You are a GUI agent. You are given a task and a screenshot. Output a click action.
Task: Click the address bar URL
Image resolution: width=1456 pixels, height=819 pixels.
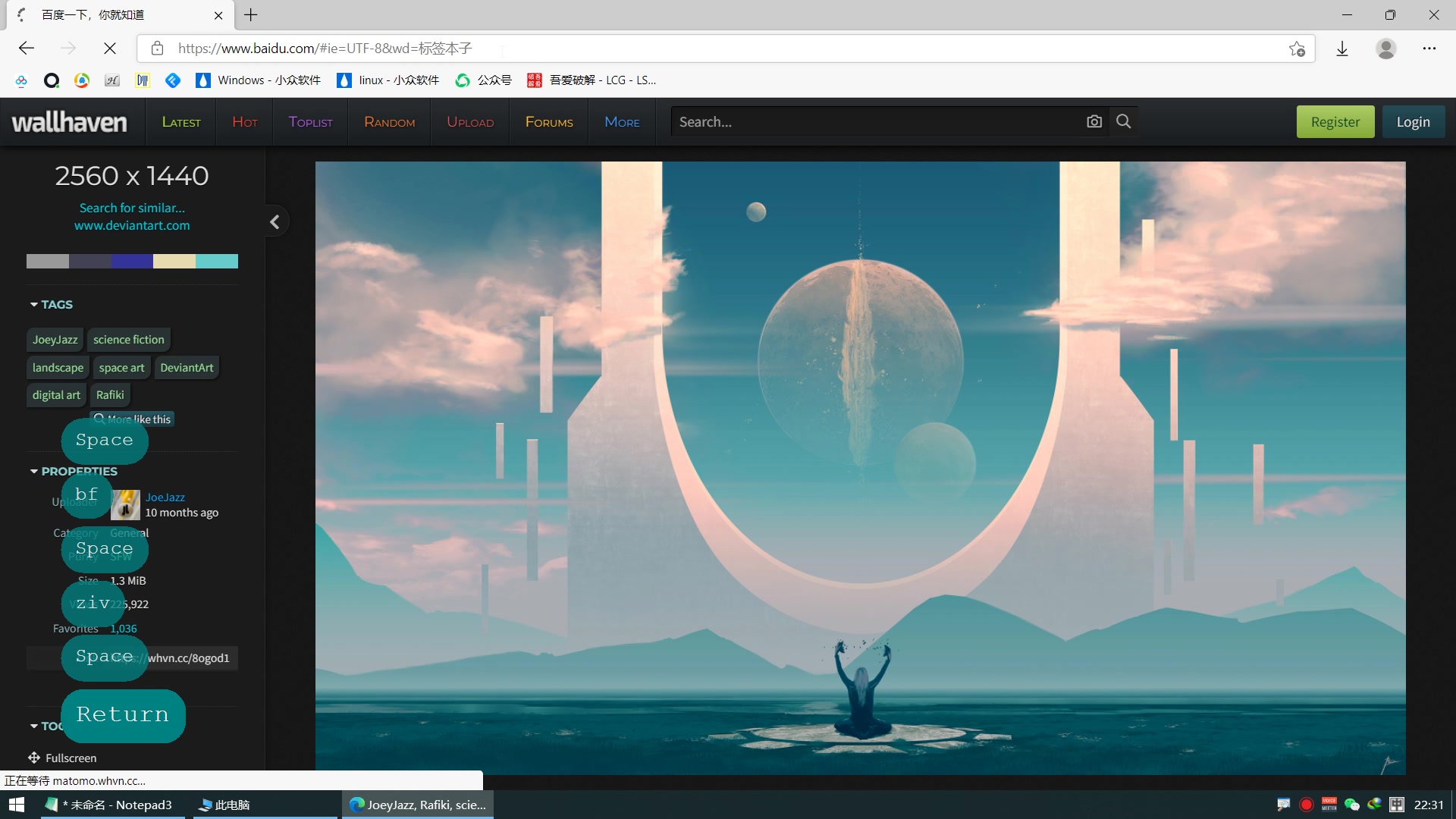coord(325,49)
